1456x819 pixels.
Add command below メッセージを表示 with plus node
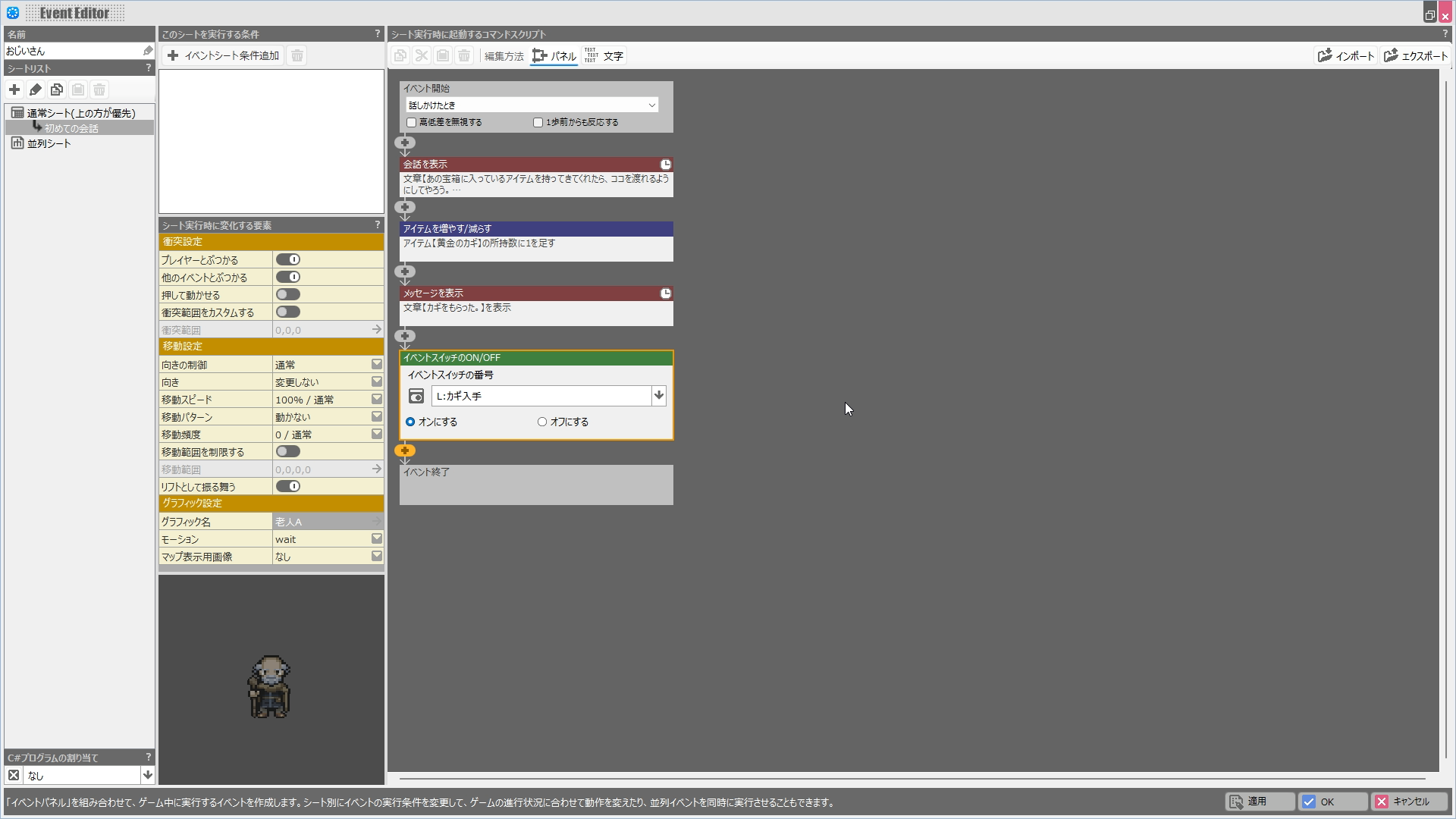click(405, 336)
